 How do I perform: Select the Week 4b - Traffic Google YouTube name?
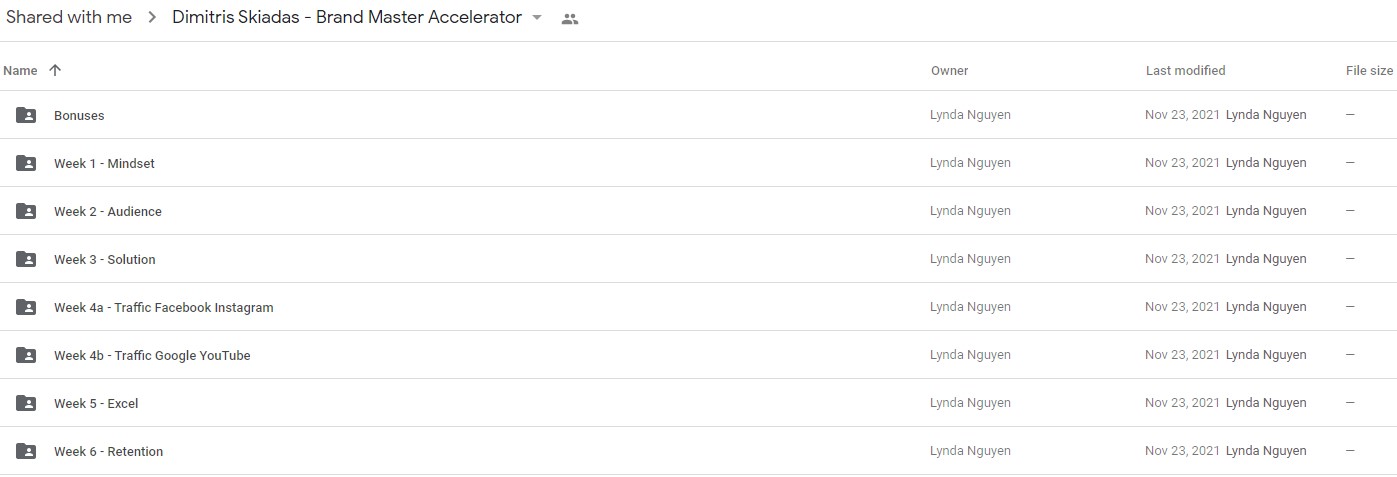(x=152, y=355)
